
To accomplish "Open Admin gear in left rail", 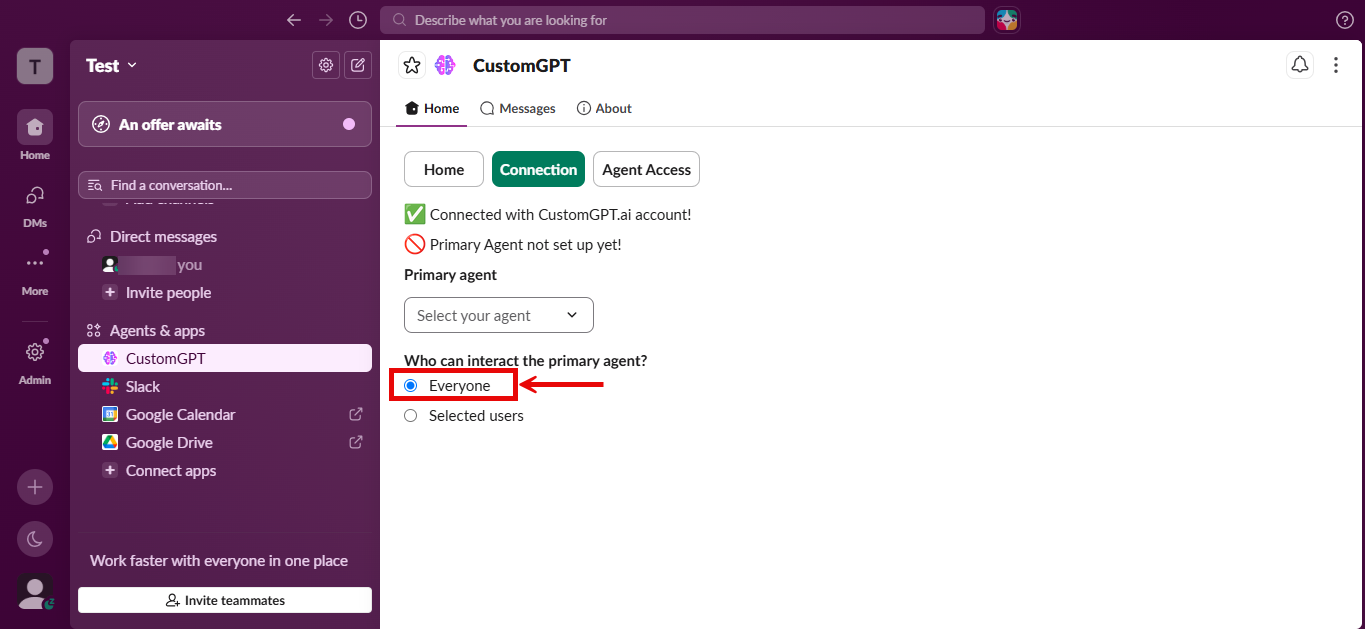I will pos(35,361).
